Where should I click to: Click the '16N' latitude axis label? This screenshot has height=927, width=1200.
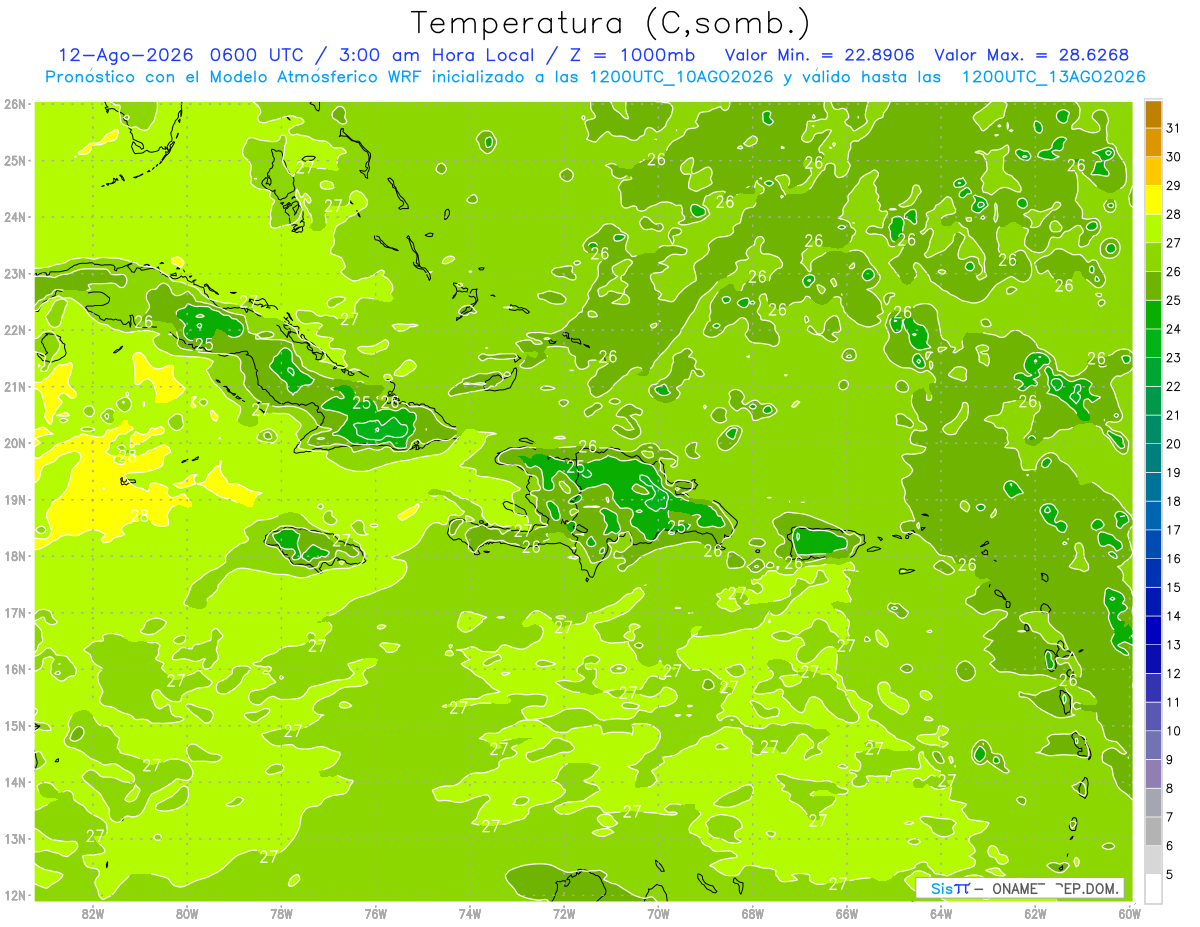14,669
